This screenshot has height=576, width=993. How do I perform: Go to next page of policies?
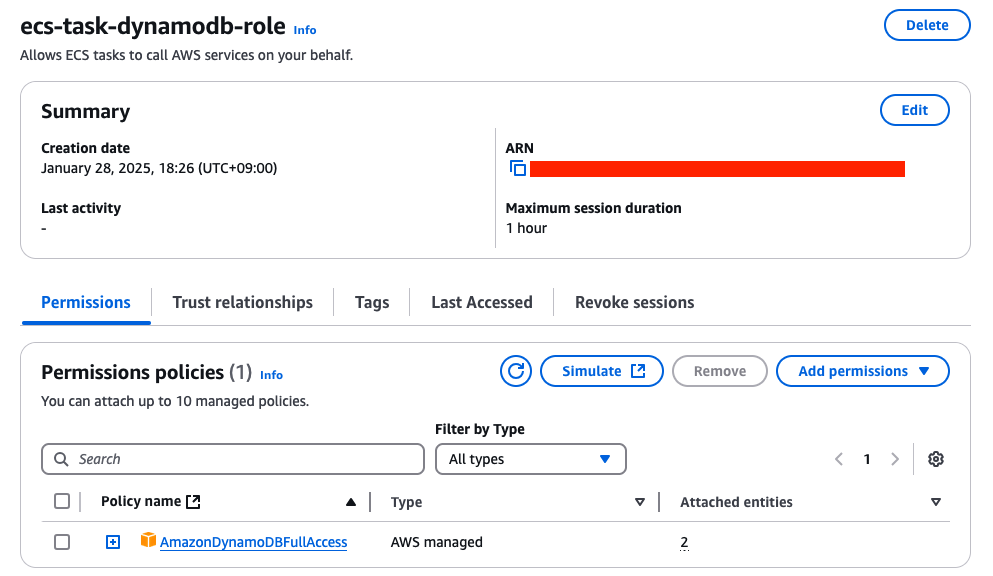[x=895, y=459]
